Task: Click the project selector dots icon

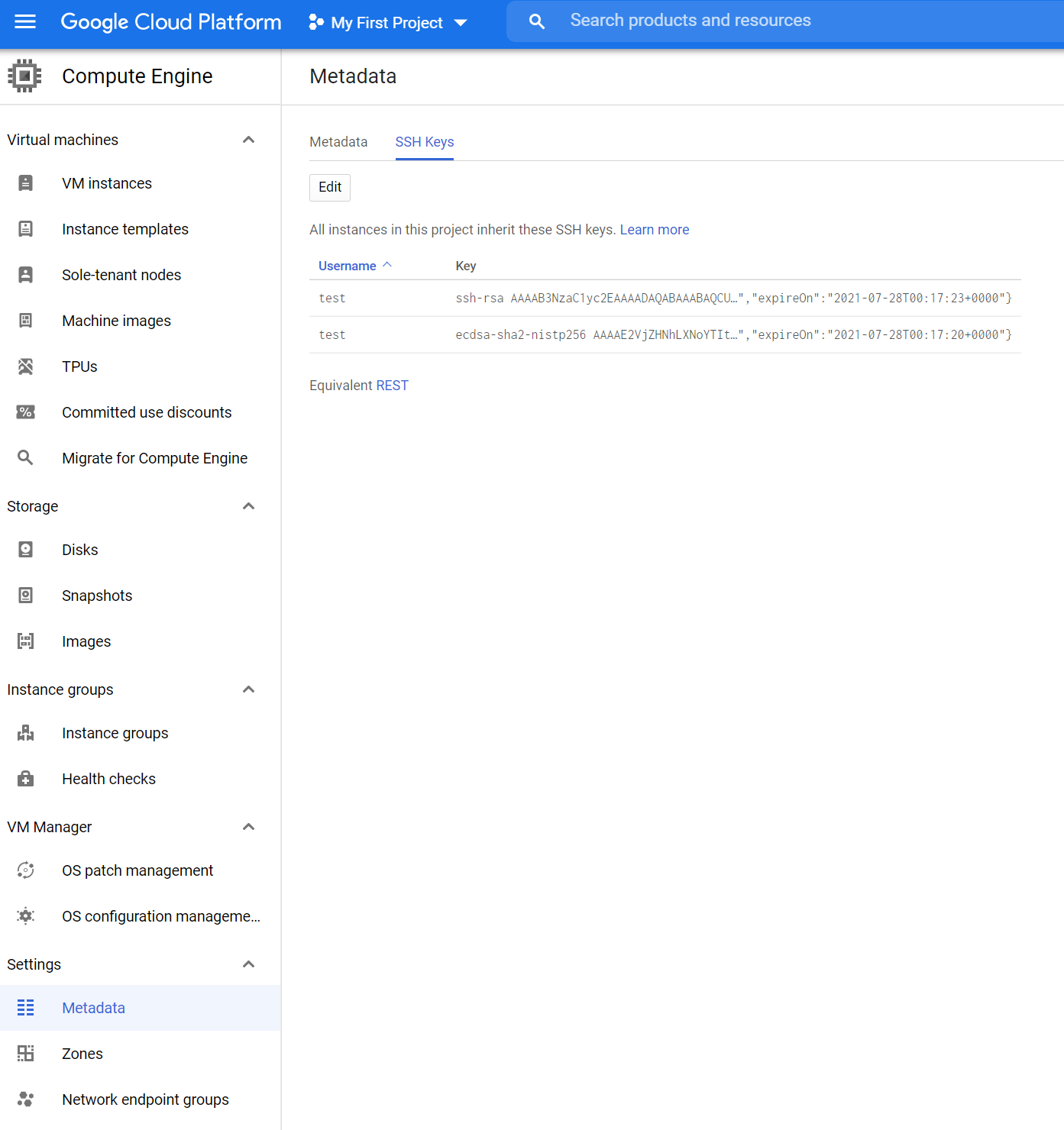Action: [315, 22]
